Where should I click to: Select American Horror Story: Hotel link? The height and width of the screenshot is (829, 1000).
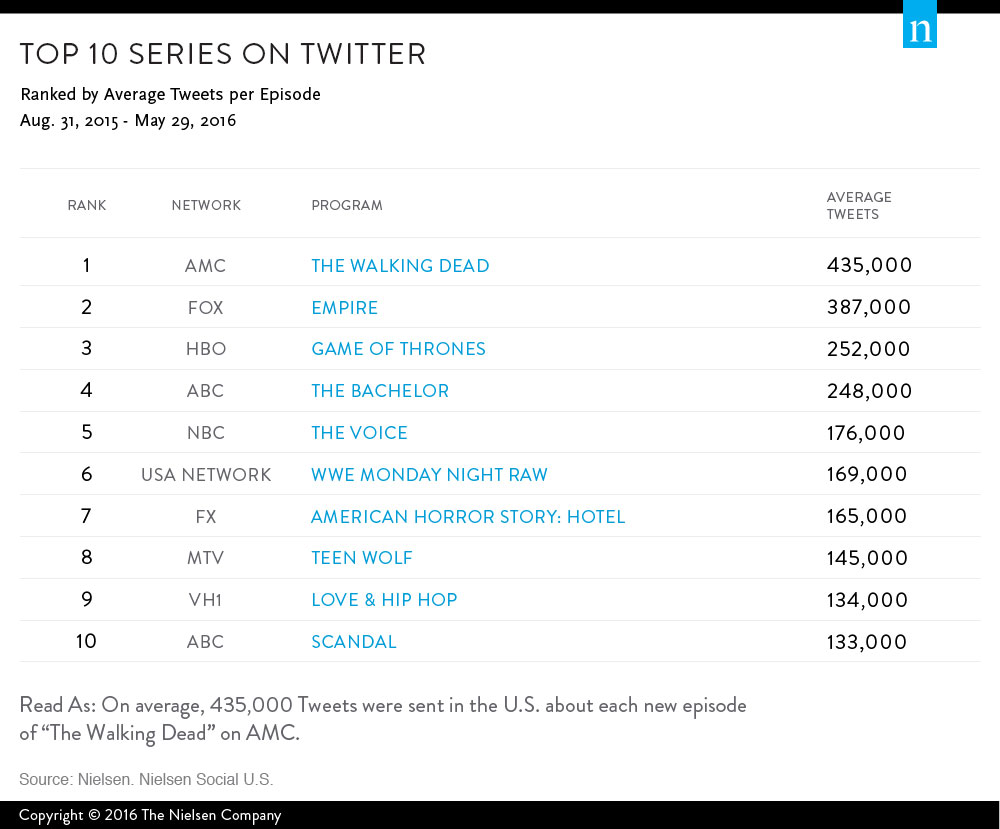pos(467,517)
